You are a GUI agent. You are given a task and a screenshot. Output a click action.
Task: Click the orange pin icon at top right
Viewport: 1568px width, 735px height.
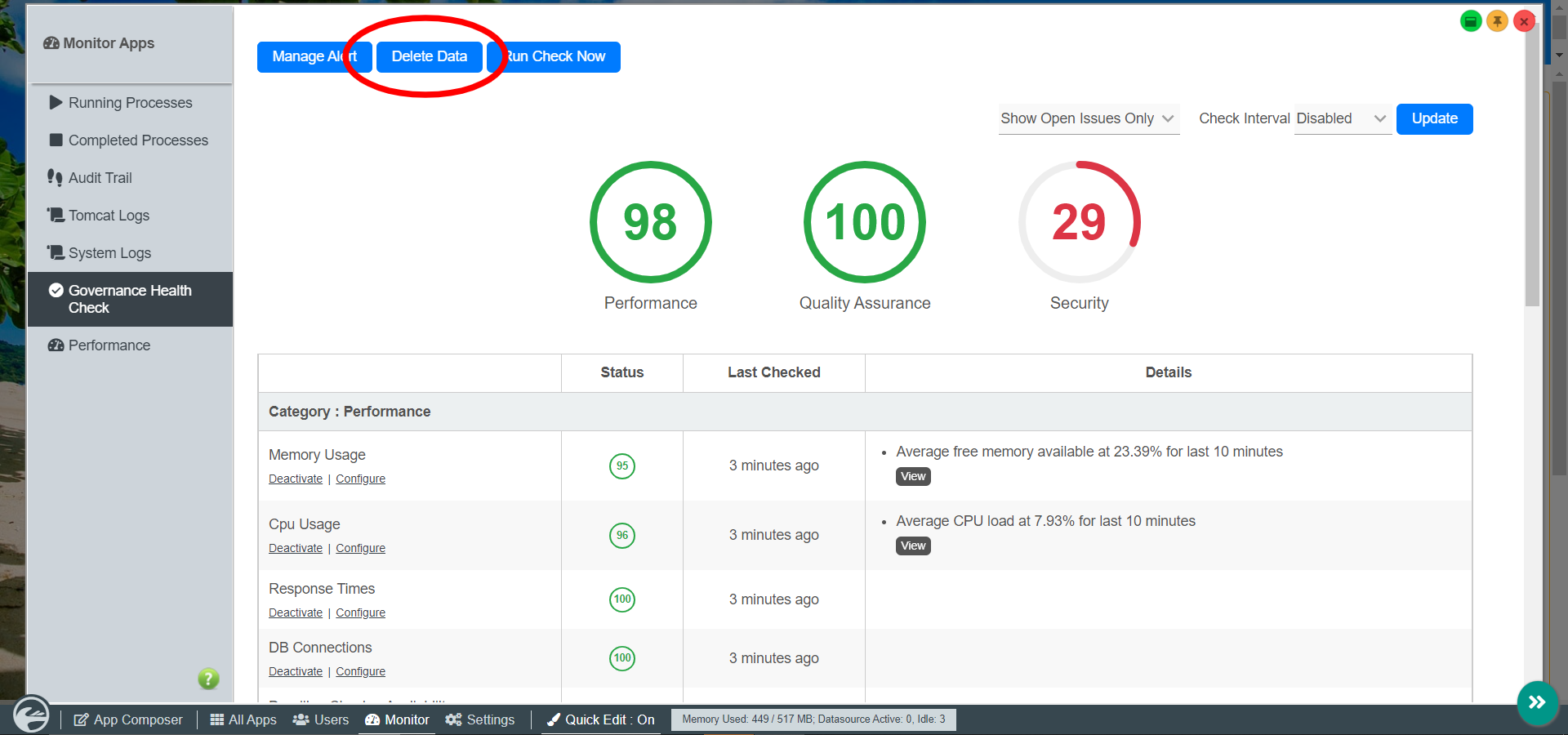point(1497,21)
